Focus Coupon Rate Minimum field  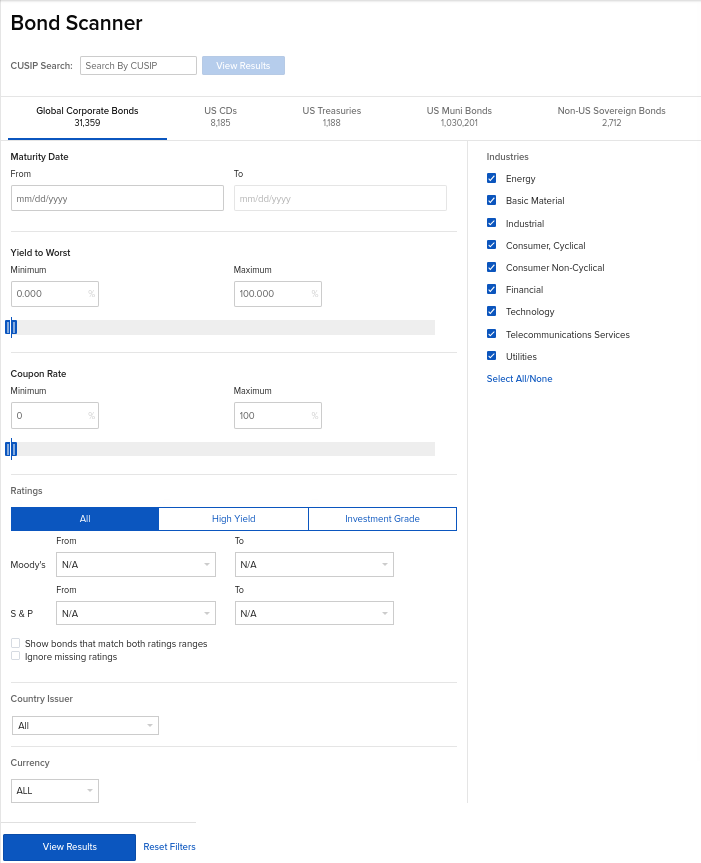[x=55, y=416]
